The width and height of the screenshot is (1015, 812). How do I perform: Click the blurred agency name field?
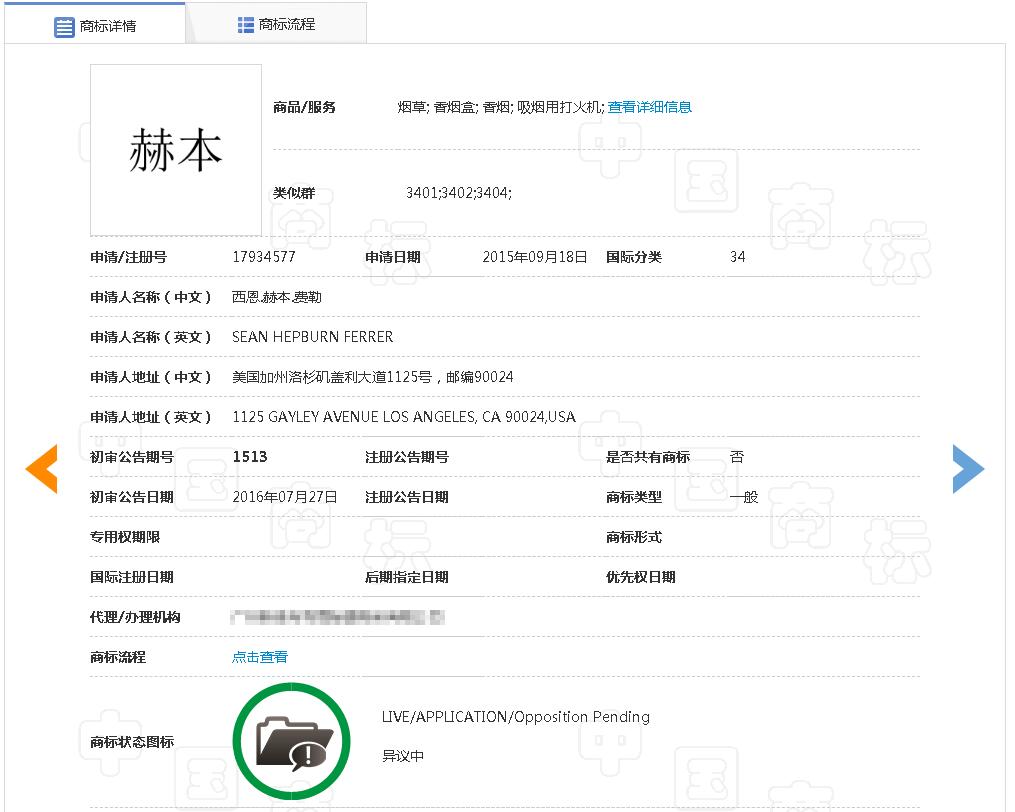point(337,617)
